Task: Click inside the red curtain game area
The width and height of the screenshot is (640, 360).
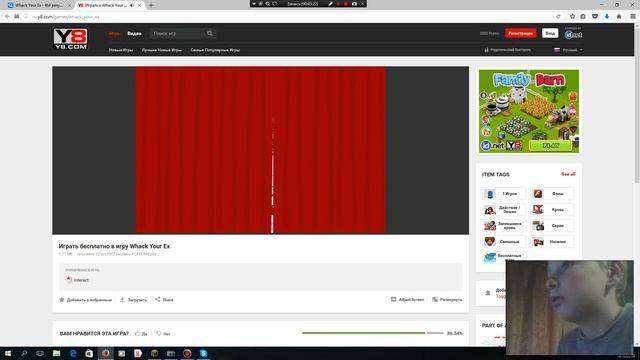Action: [261, 150]
